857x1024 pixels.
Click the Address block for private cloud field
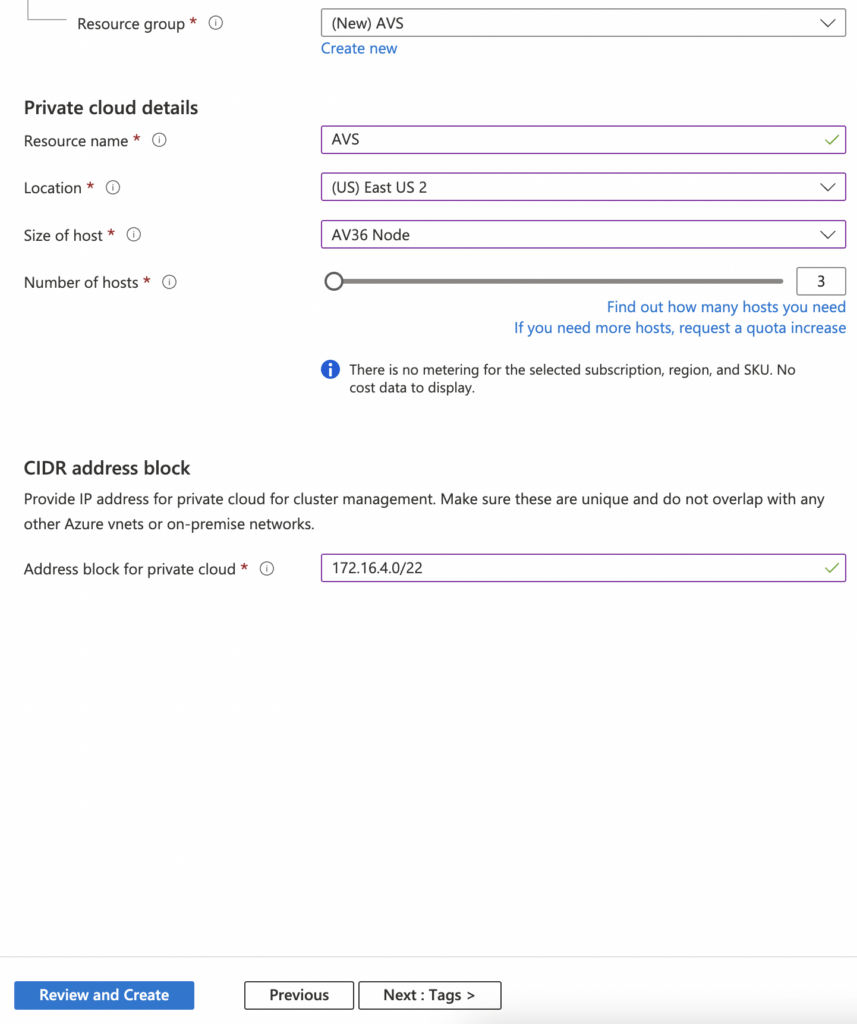[x=570, y=568]
